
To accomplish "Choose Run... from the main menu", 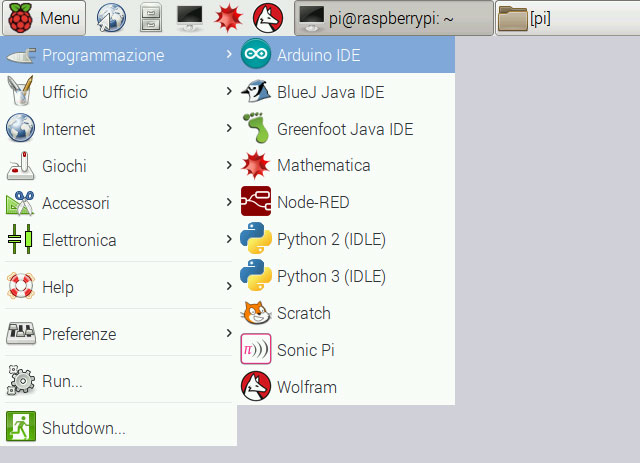I will coord(62,381).
